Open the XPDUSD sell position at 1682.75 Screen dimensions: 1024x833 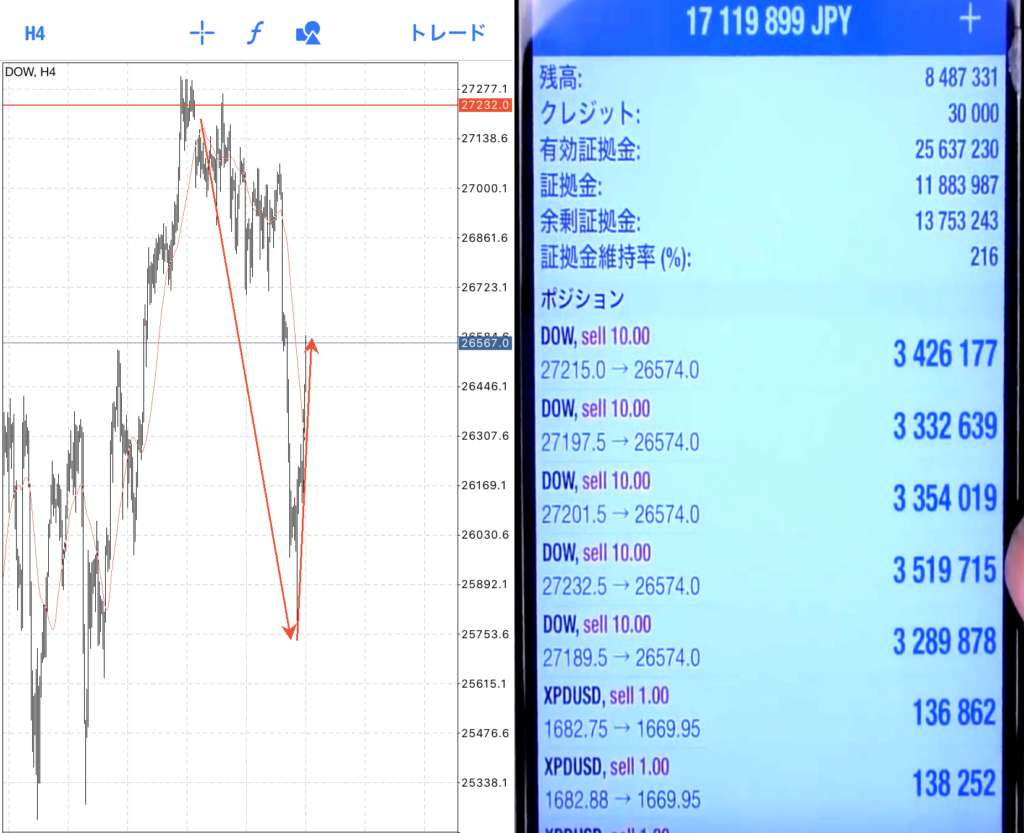(x=768, y=713)
